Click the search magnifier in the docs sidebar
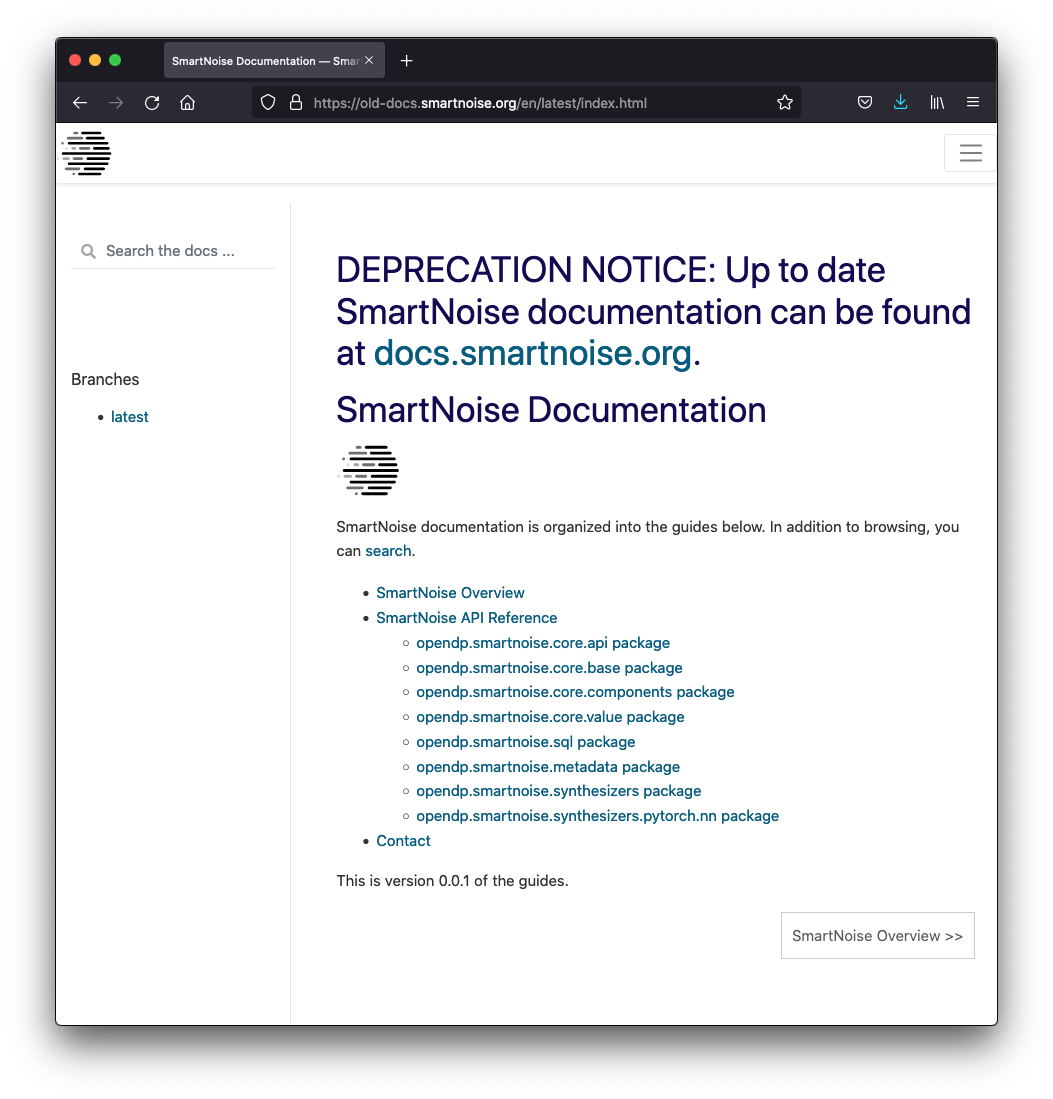This screenshot has height=1099, width=1053. (x=88, y=251)
